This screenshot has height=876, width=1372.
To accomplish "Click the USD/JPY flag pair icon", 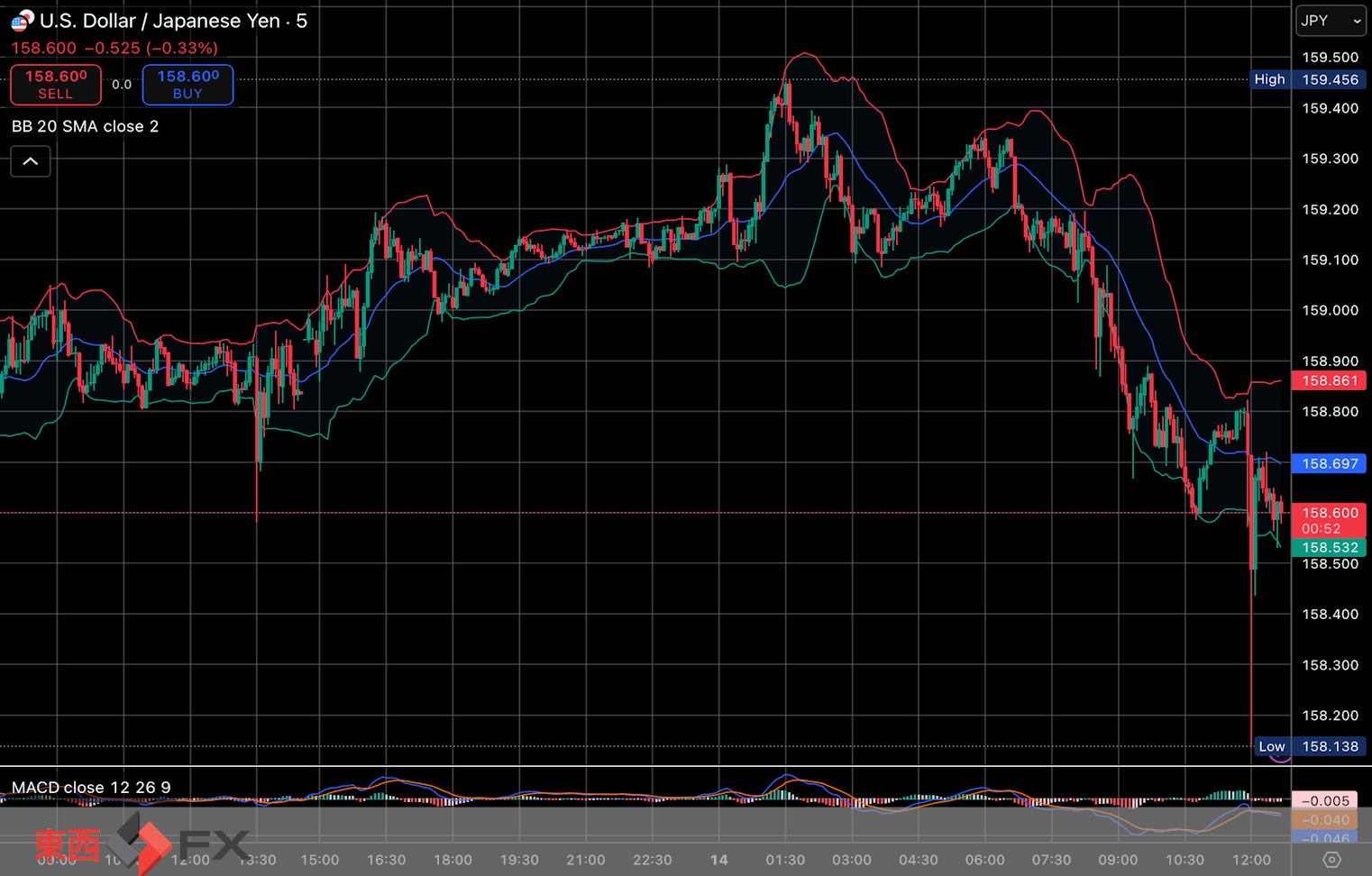I will pyautogui.click(x=22, y=21).
